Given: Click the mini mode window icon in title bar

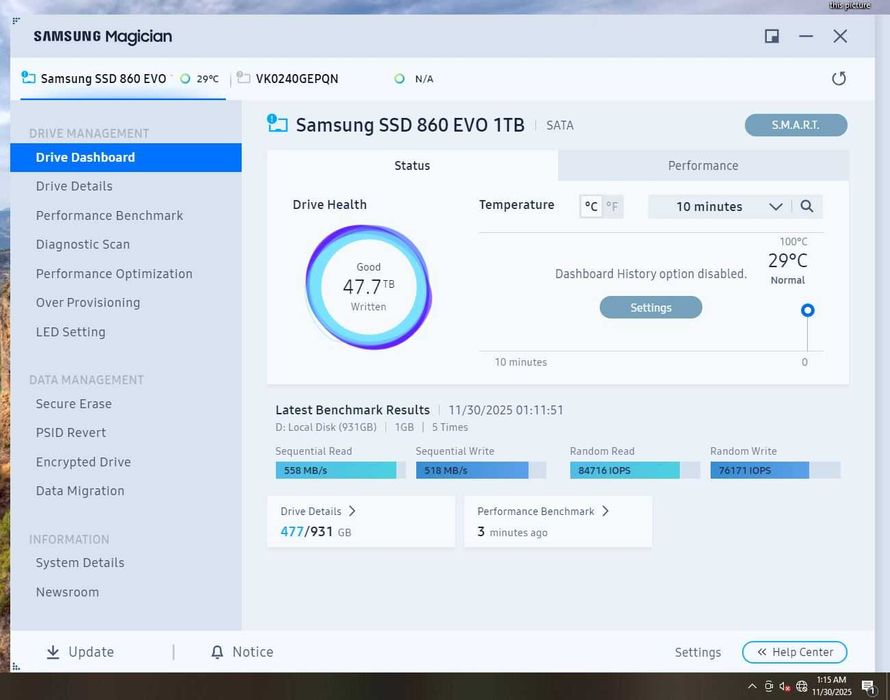Looking at the screenshot, I should [x=771, y=36].
